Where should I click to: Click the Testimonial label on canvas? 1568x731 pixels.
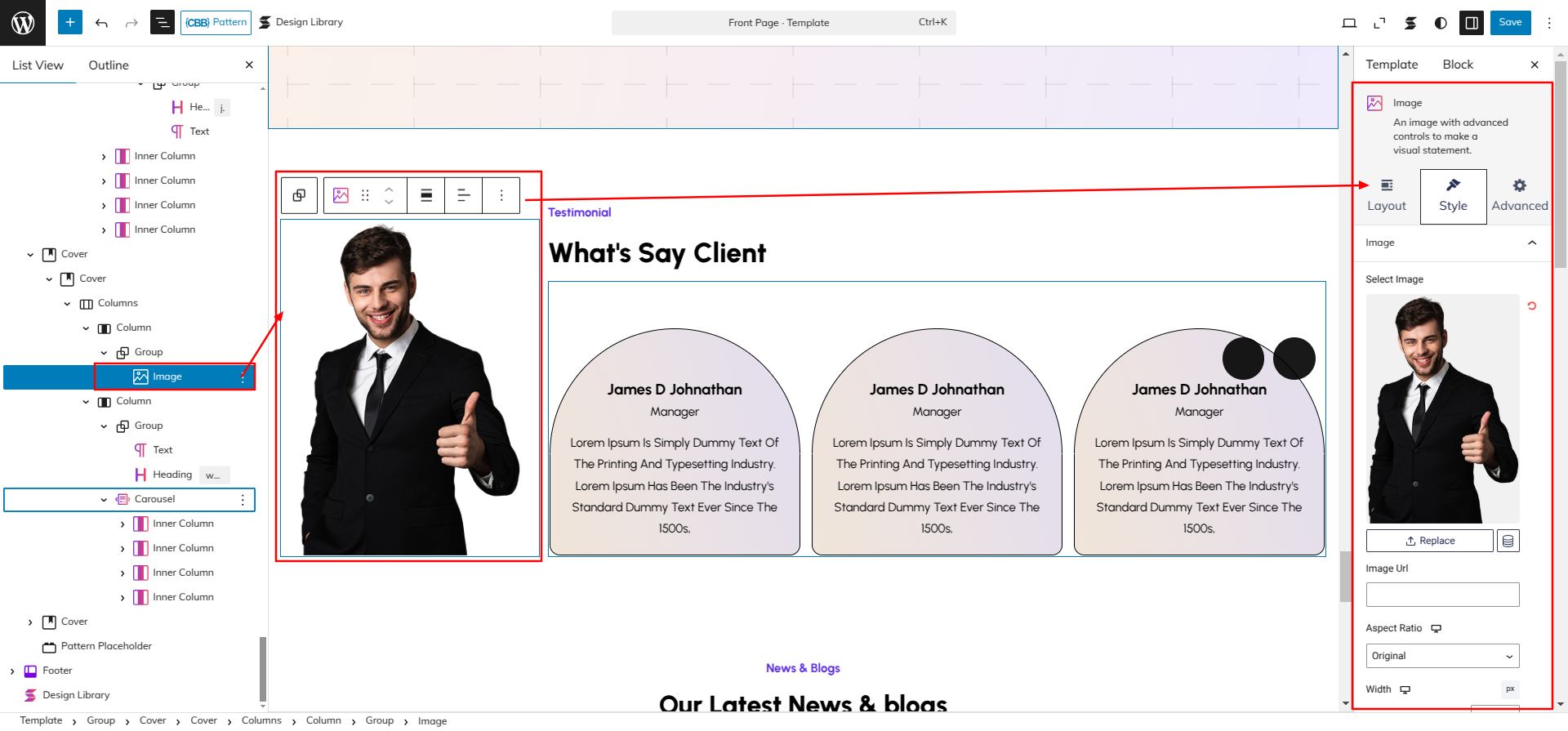point(579,212)
